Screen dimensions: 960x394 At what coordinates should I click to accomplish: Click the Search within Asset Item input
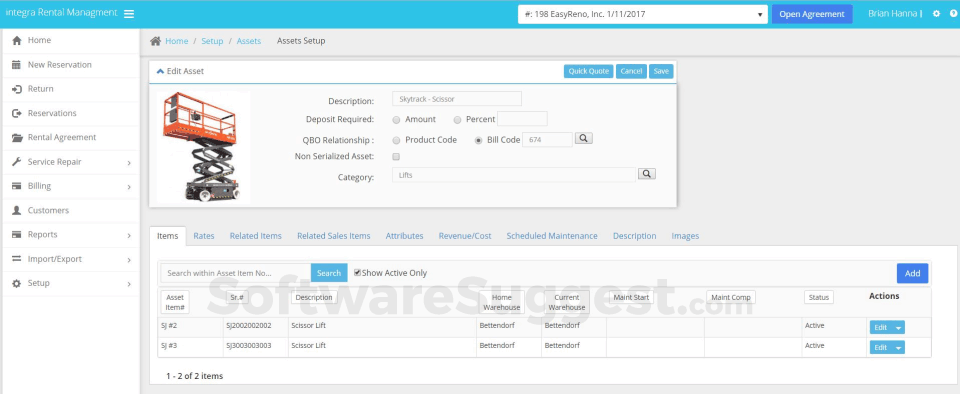236,273
